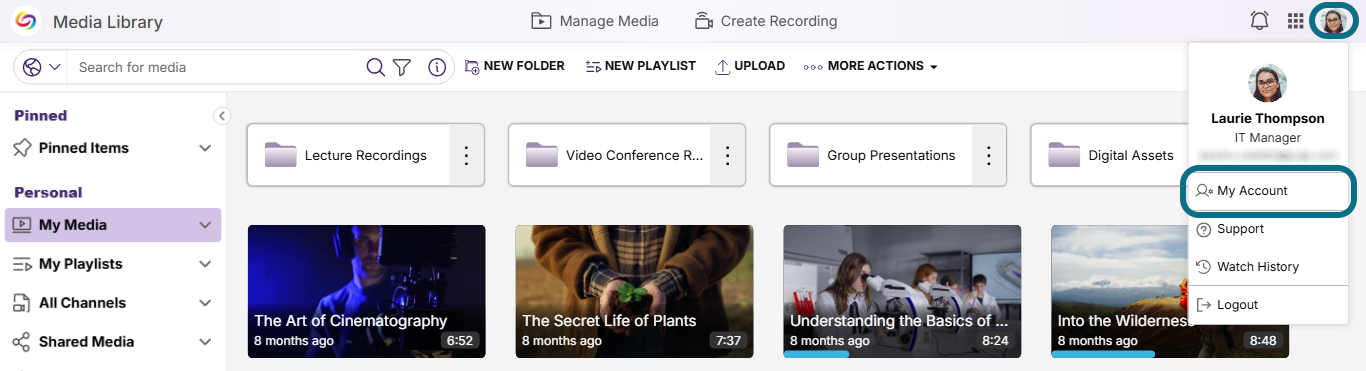The image size is (1366, 371).
Task: Select My Media in sidebar
Action: coord(73,225)
